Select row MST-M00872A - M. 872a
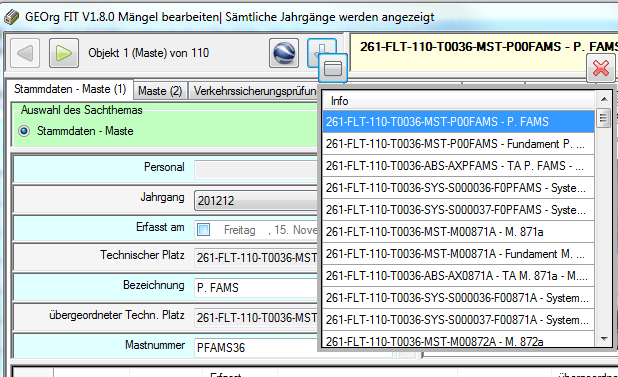Viewport: 618px width, 377px height. (458, 340)
